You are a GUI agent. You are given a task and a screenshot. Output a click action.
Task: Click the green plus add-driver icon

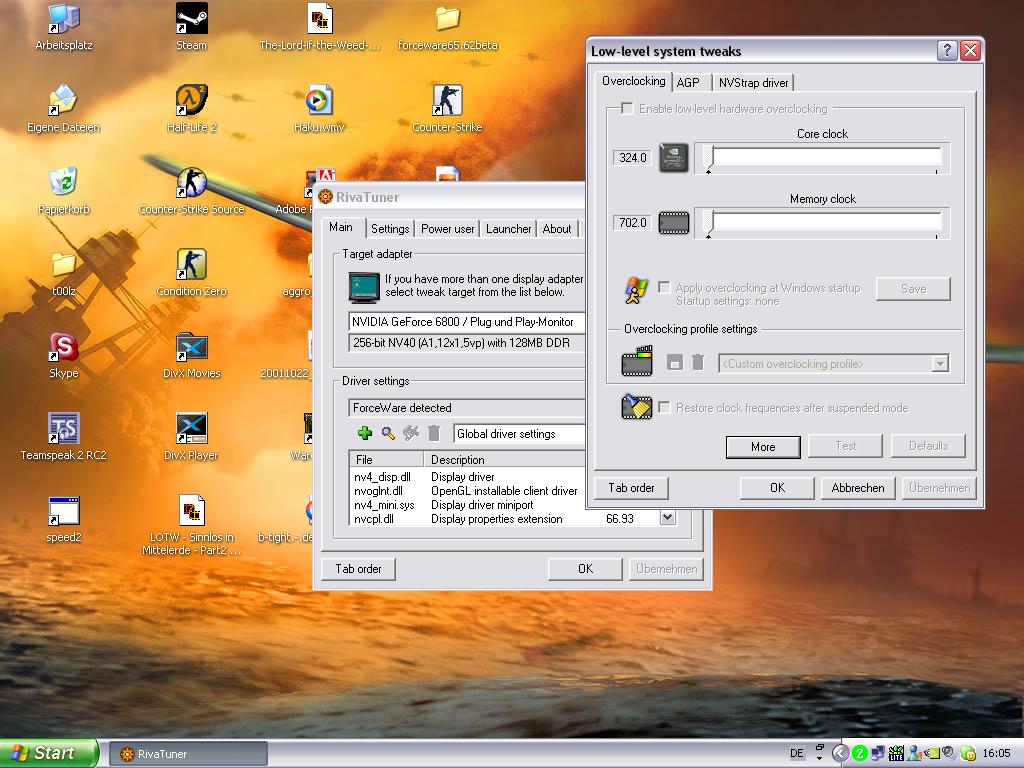pos(365,433)
